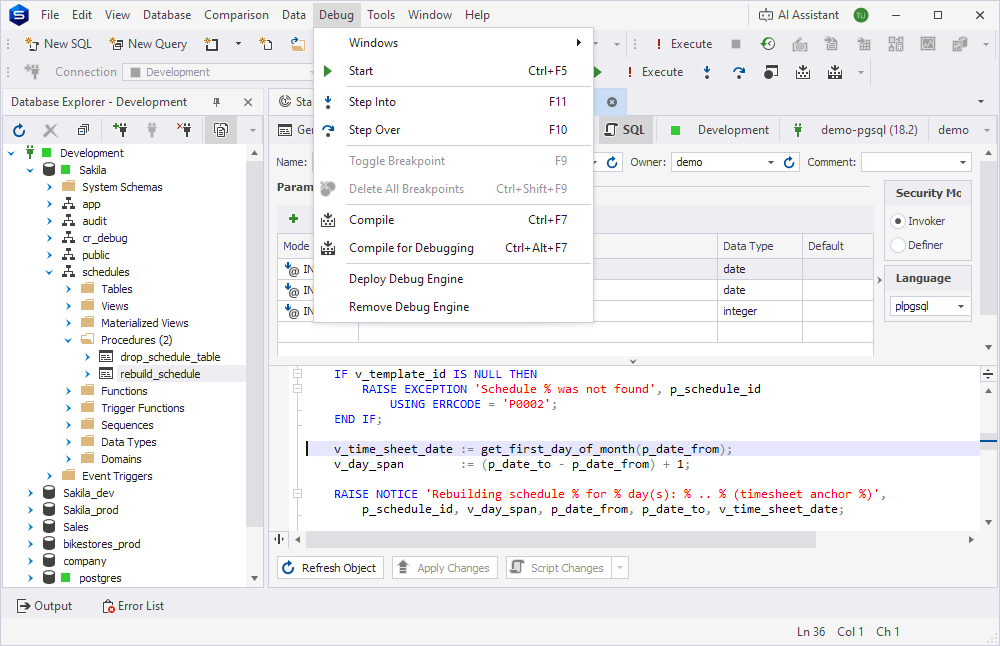Select the bikestores_prod database

pos(101,544)
